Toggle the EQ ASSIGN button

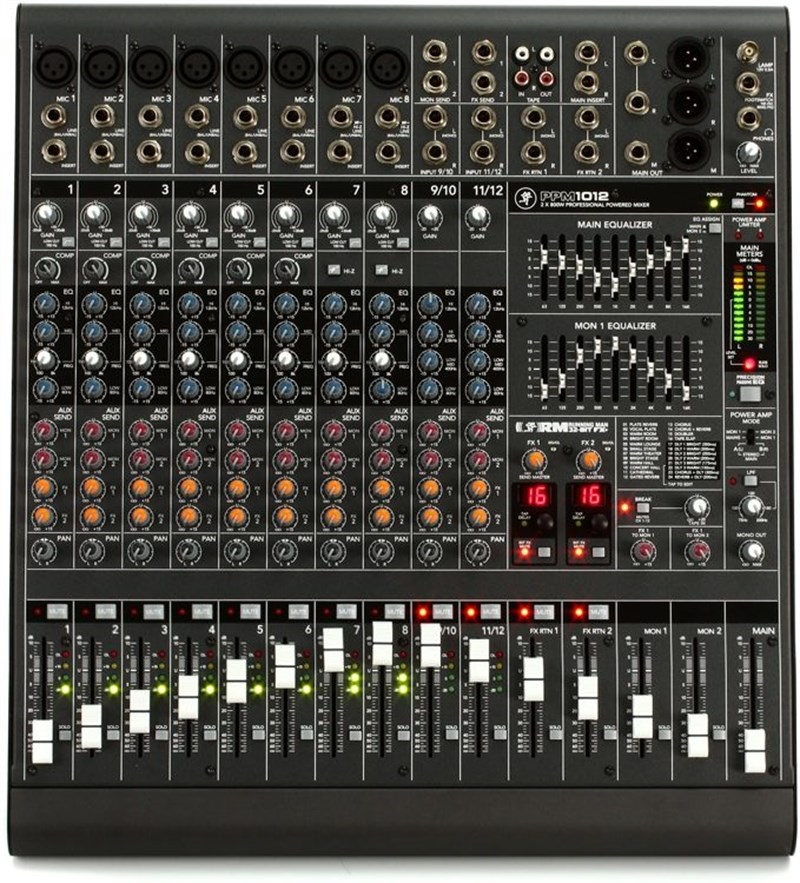coord(714,228)
